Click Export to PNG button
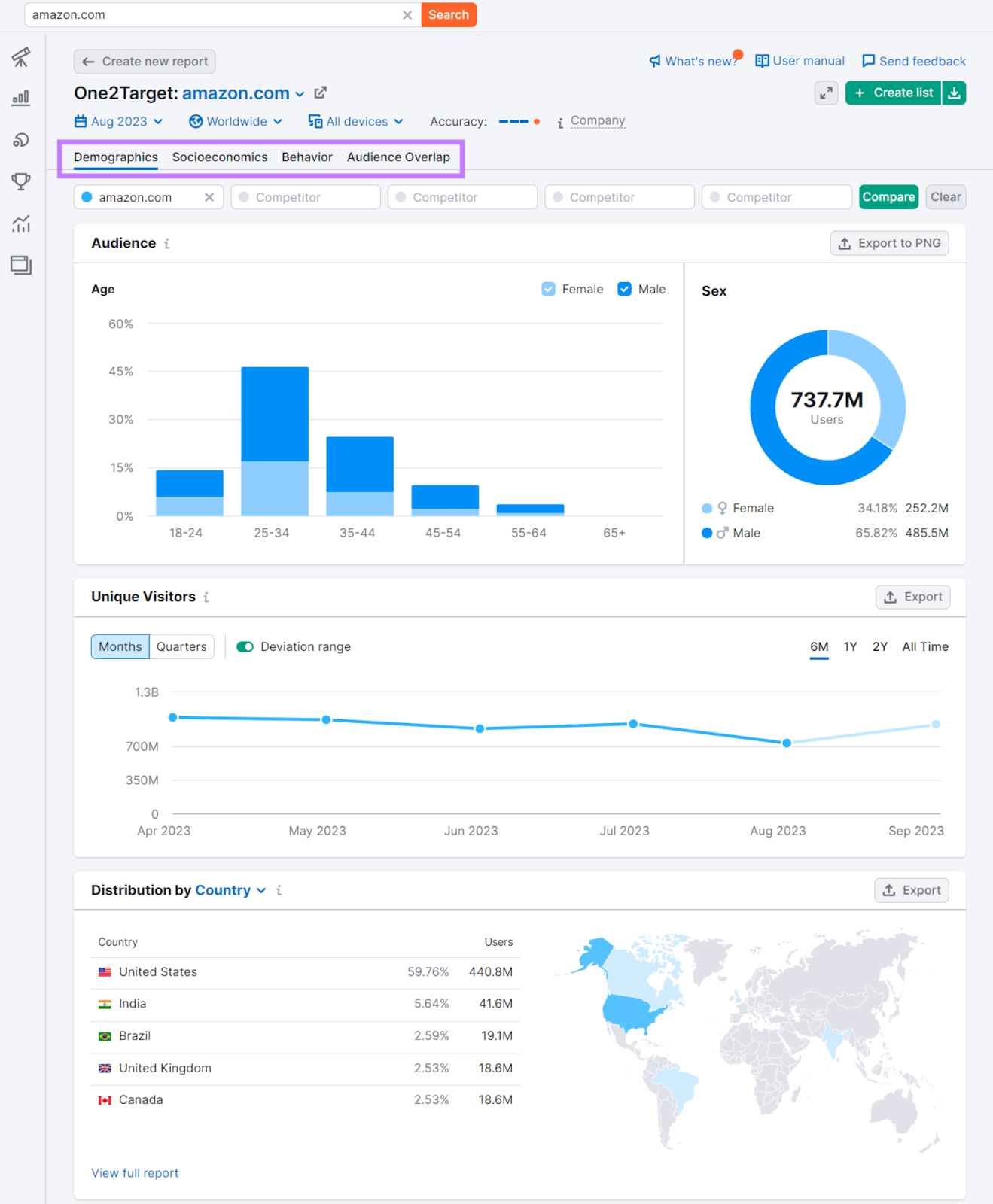 (x=890, y=244)
